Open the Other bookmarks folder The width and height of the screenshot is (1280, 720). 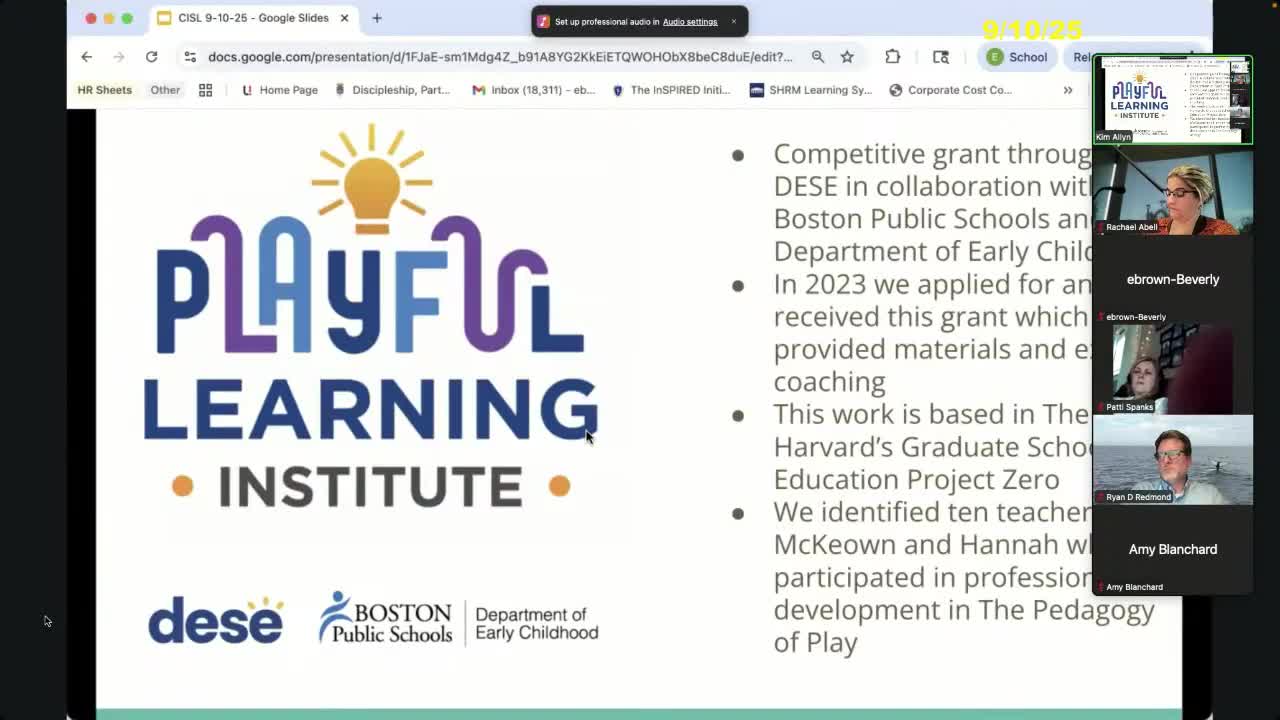[x=165, y=90]
